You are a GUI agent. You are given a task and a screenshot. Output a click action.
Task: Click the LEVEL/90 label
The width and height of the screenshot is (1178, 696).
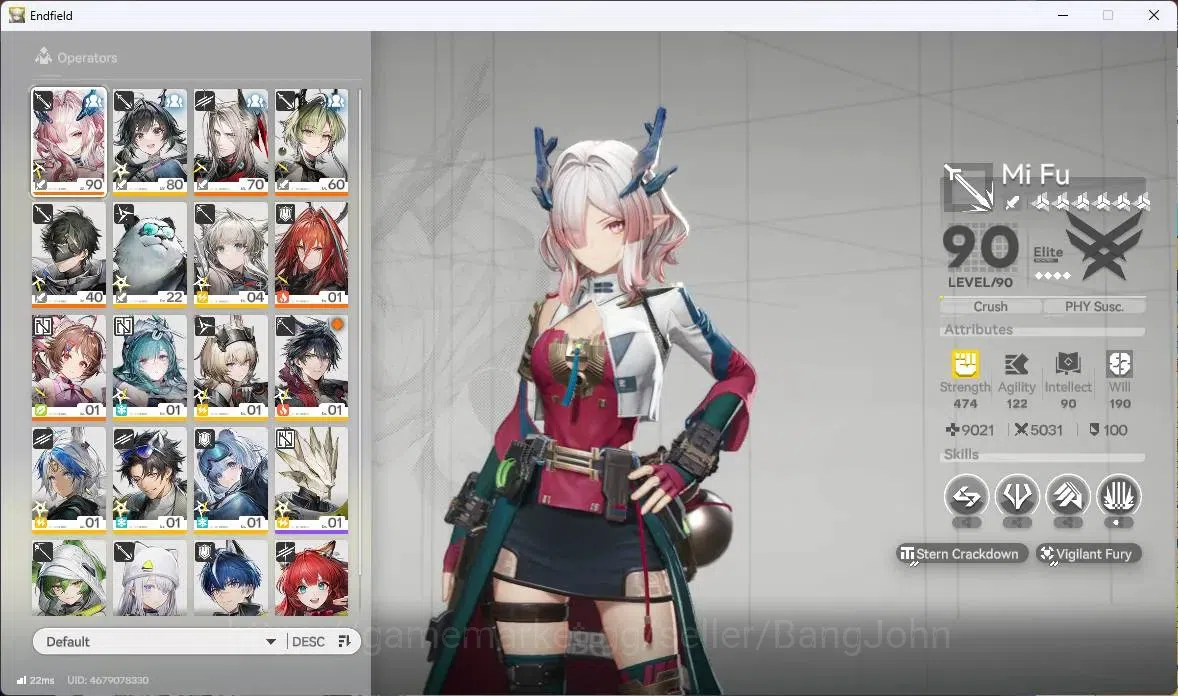click(x=980, y=283)
